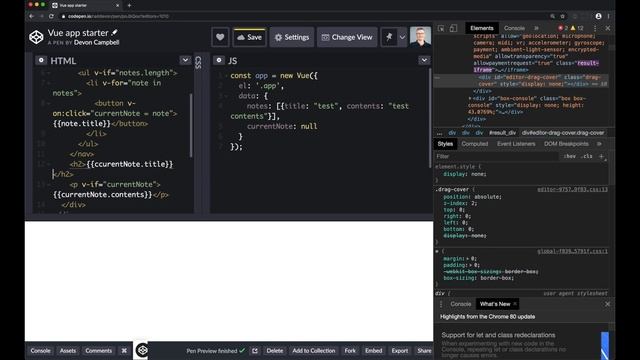This screenshot has width=640, height=360.
Task: Delete this pen
Action: pyautogui.click(x=275, y=351)
